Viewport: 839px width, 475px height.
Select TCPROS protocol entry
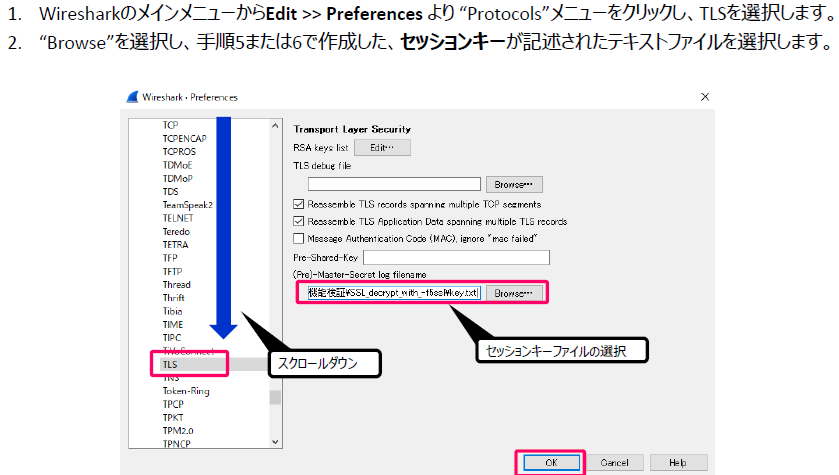pos(179,152)
